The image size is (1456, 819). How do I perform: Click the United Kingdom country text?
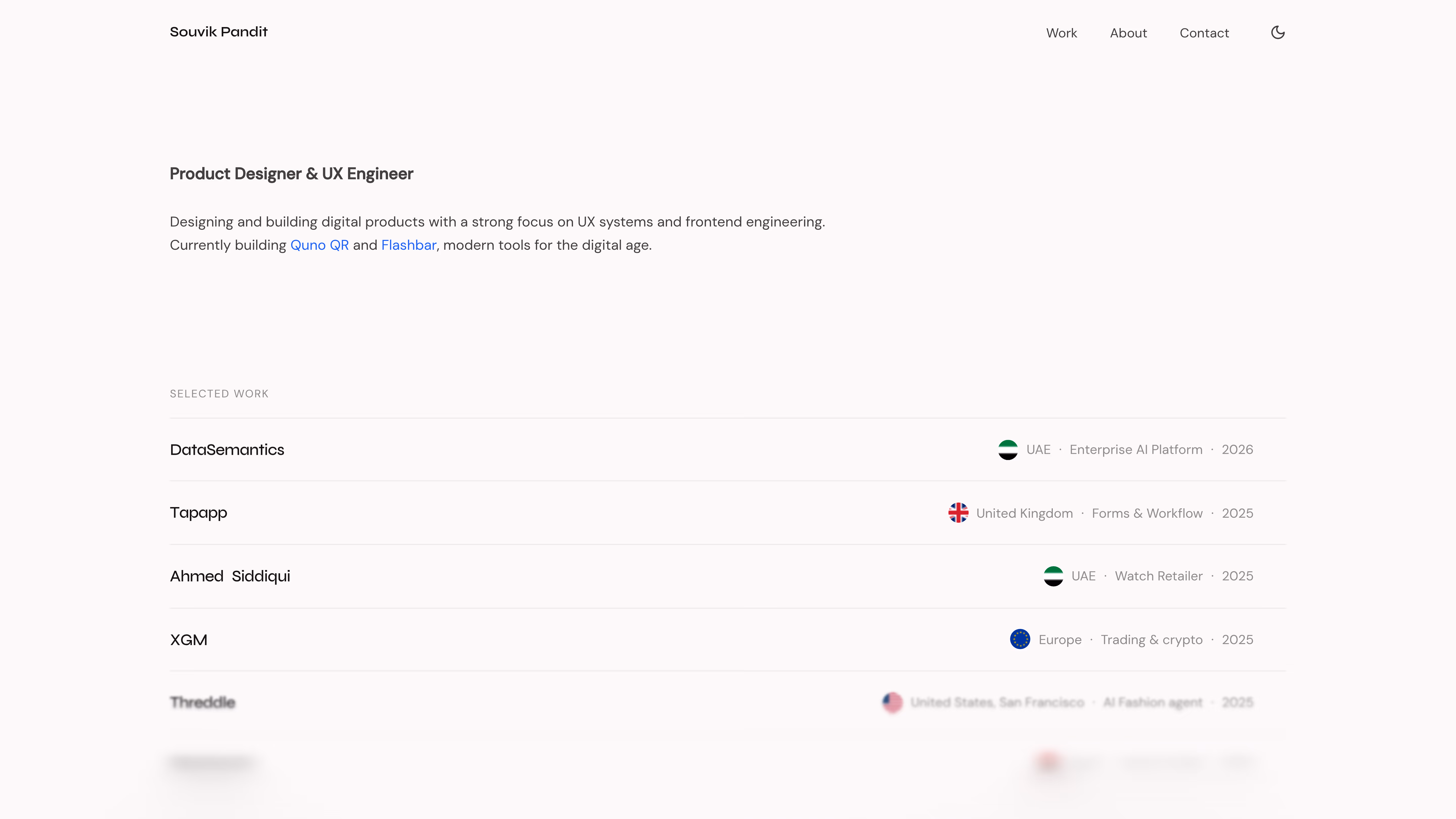[1024, 513]
